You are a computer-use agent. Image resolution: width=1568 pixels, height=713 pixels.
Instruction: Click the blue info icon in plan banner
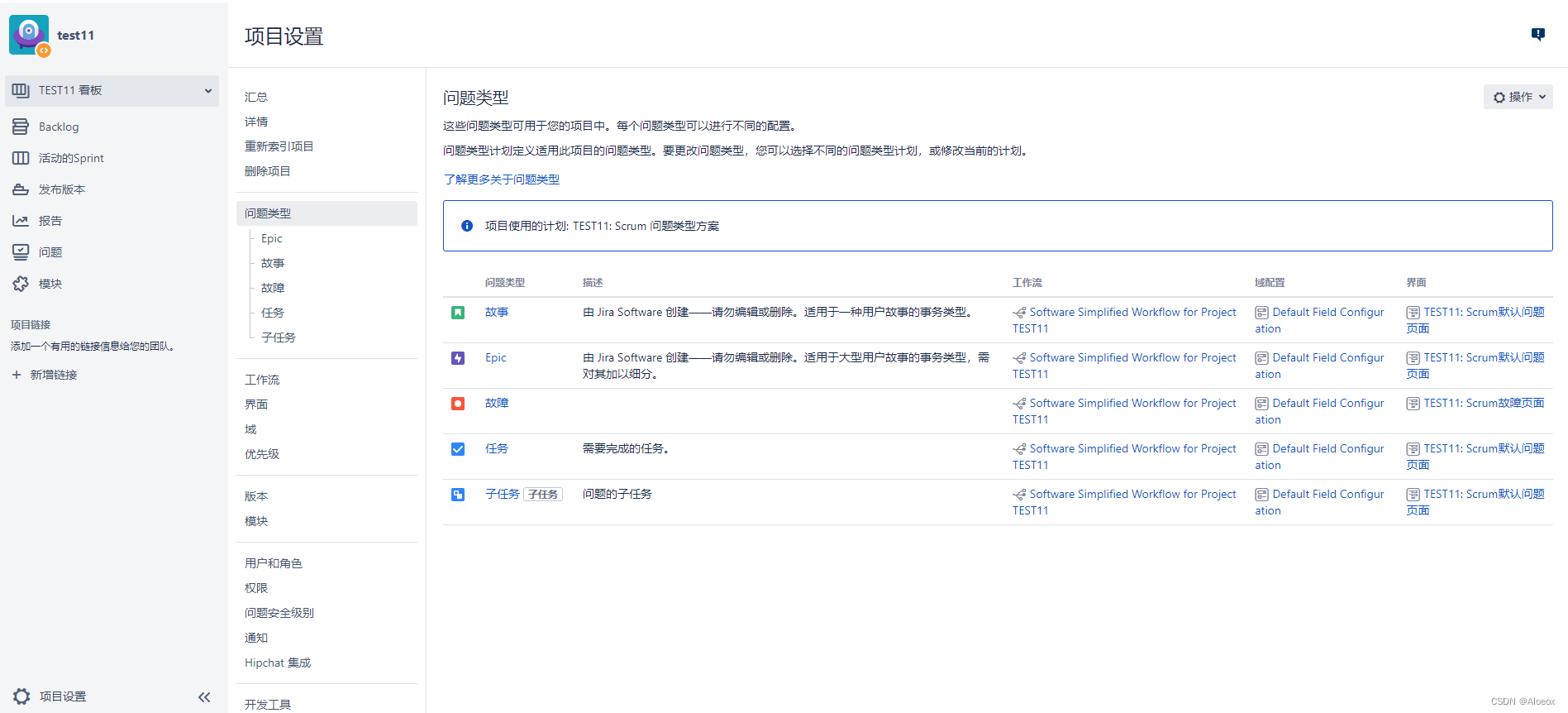[x=467, y=226]
